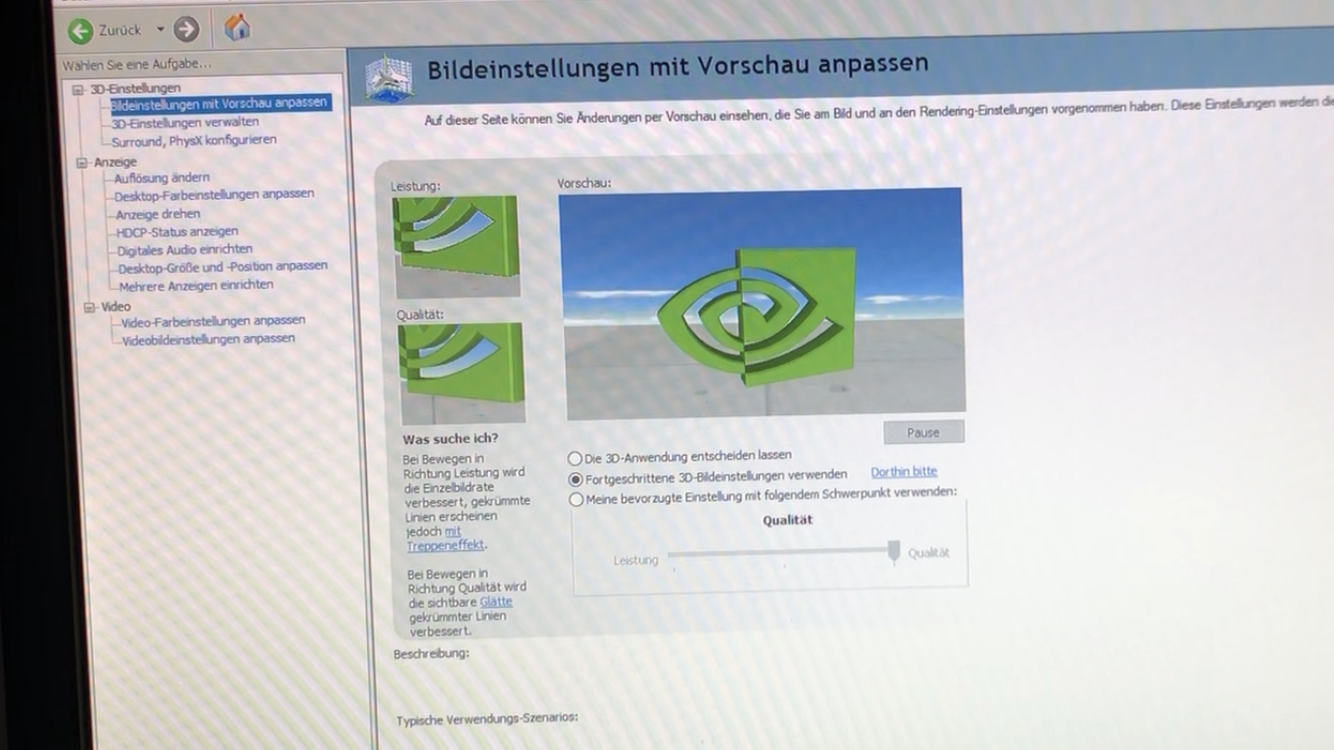This screenshot has height=750, width=1334.
Task: Open Video-Farbeinstellungen anpassen
Action: tap(214, 321)
